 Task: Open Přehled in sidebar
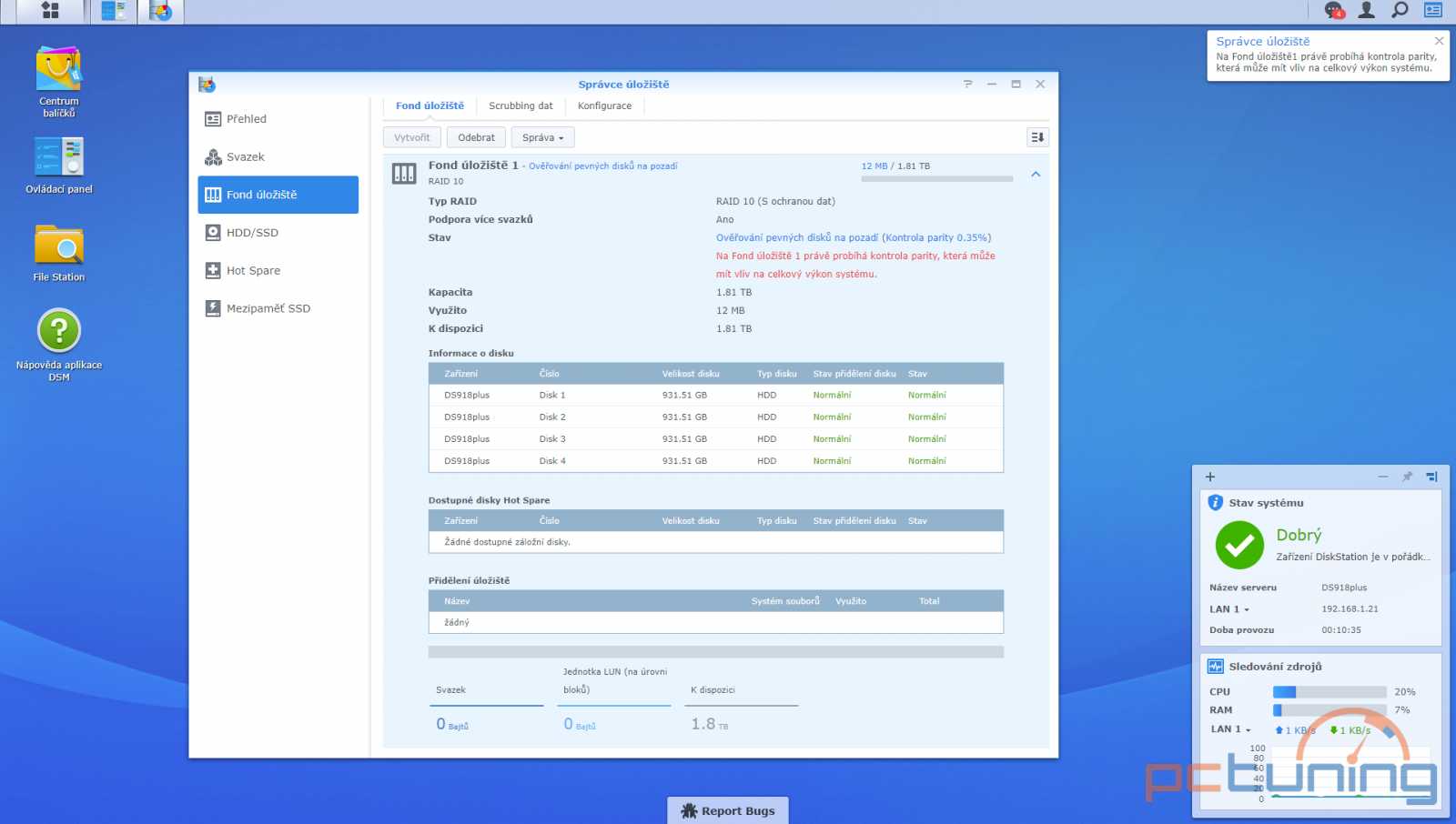pos(278,119)
